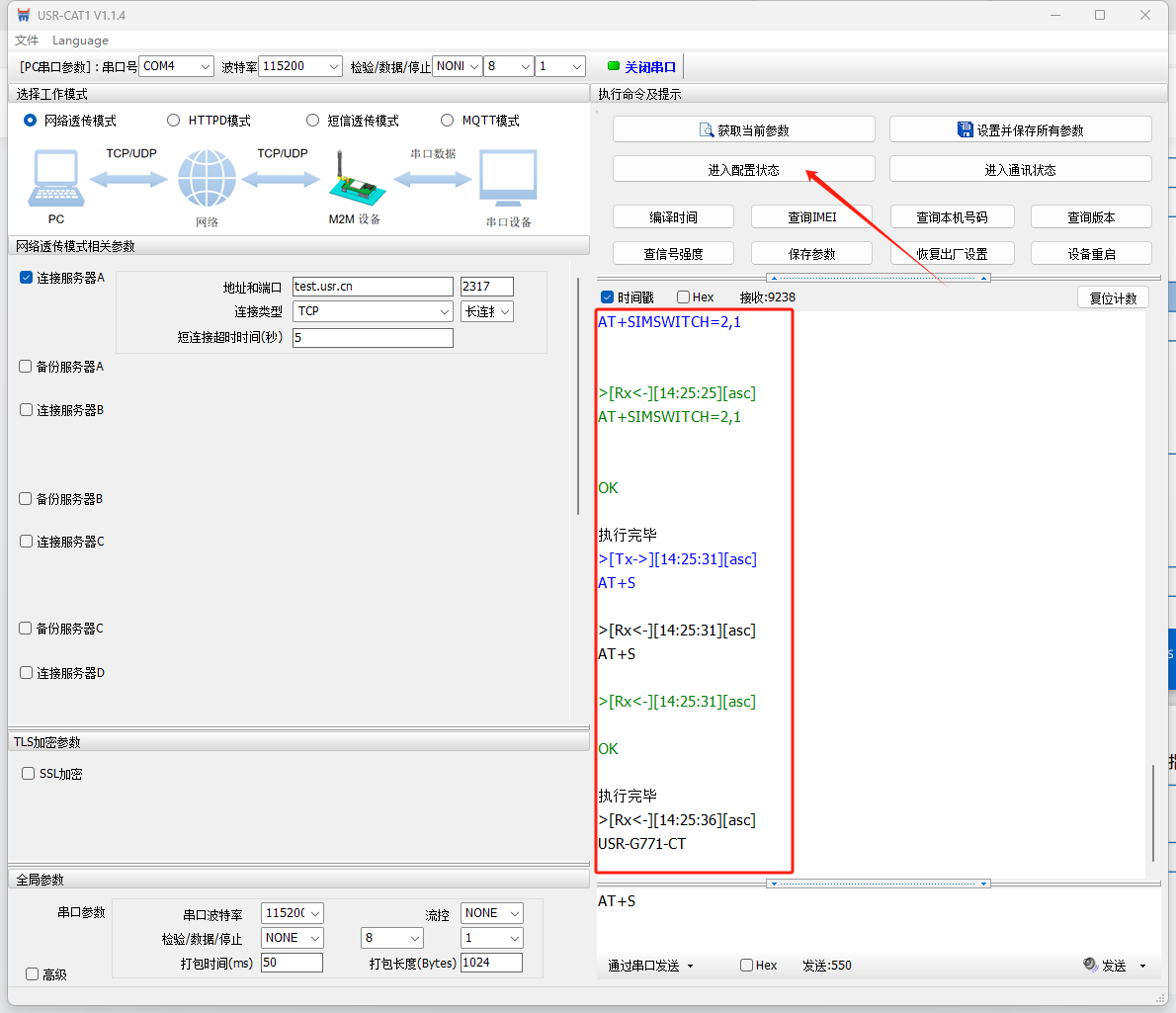Uncheck the 时间戳 timestamp checkbox
Screen dimensions: 1176x1013
point(608,297)
